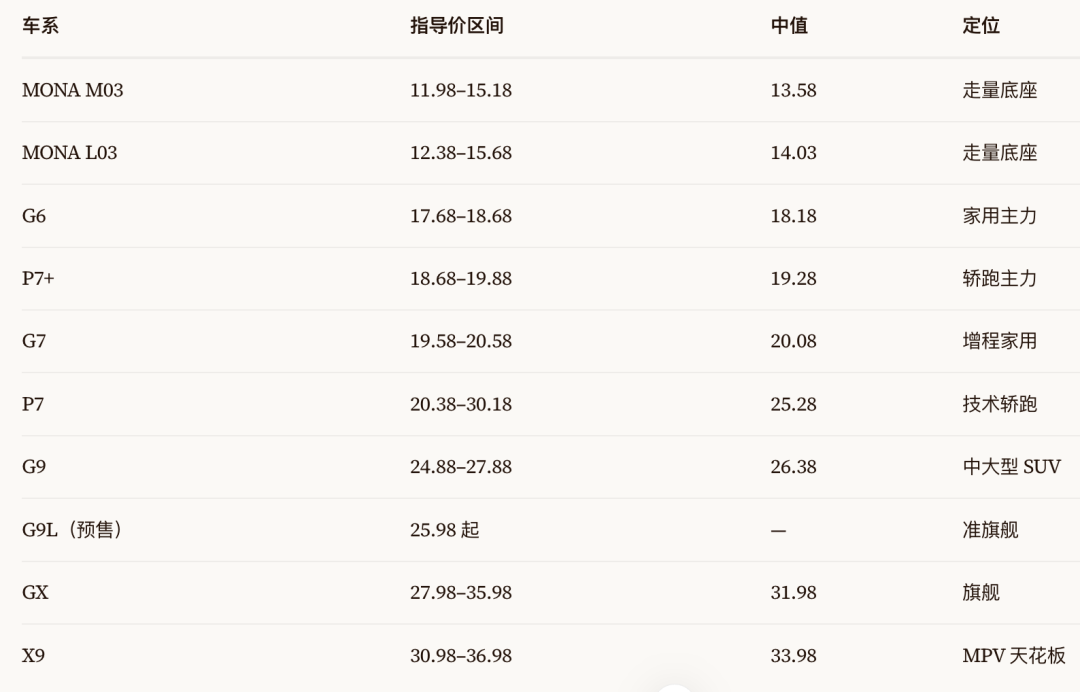Click the 定位 column header
Image resolution: width=1080 pixels, height=692 pixels.
981,26
